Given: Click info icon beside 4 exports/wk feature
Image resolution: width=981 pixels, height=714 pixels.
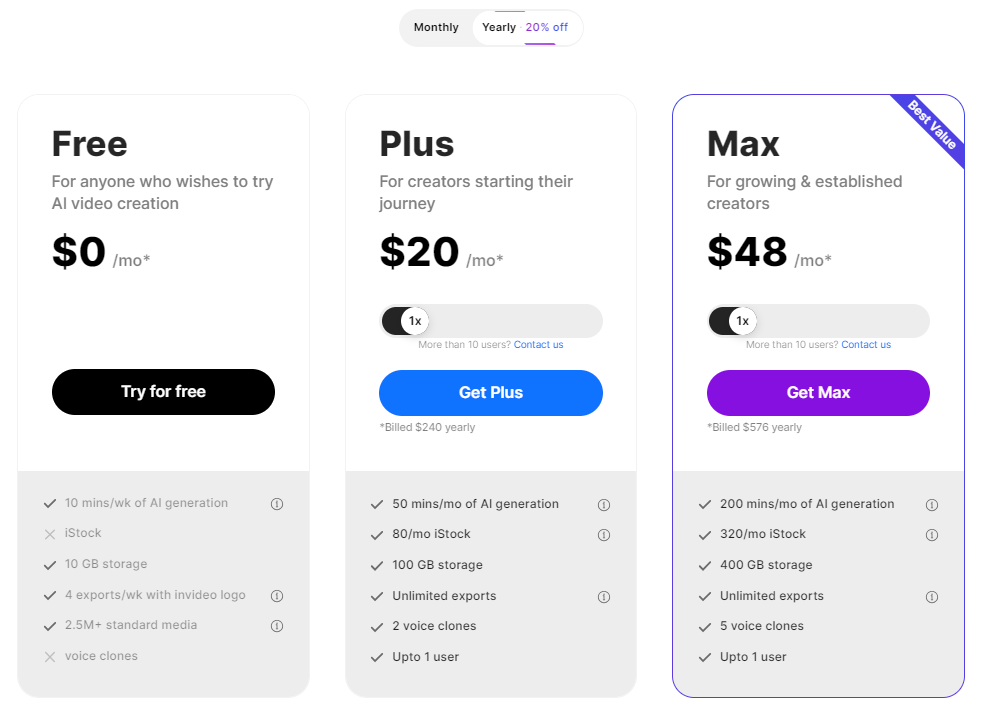Looking at the screenshot, I should 277,595.
